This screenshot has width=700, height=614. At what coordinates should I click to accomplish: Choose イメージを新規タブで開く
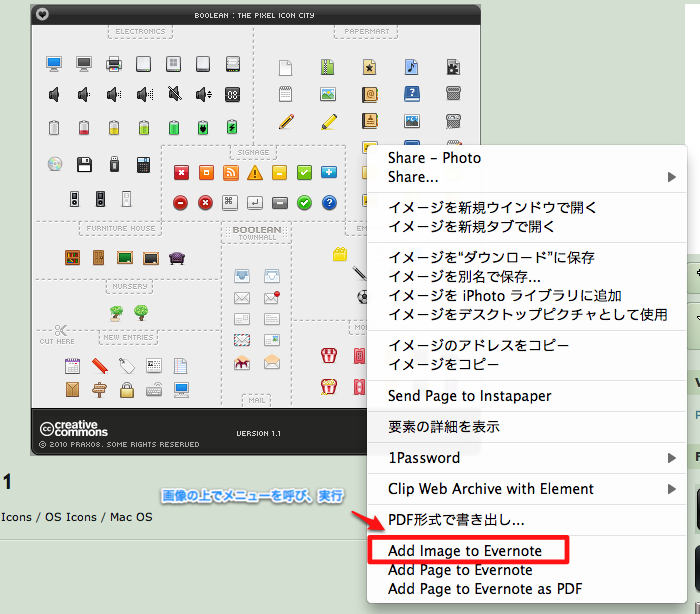click(471, 226)
